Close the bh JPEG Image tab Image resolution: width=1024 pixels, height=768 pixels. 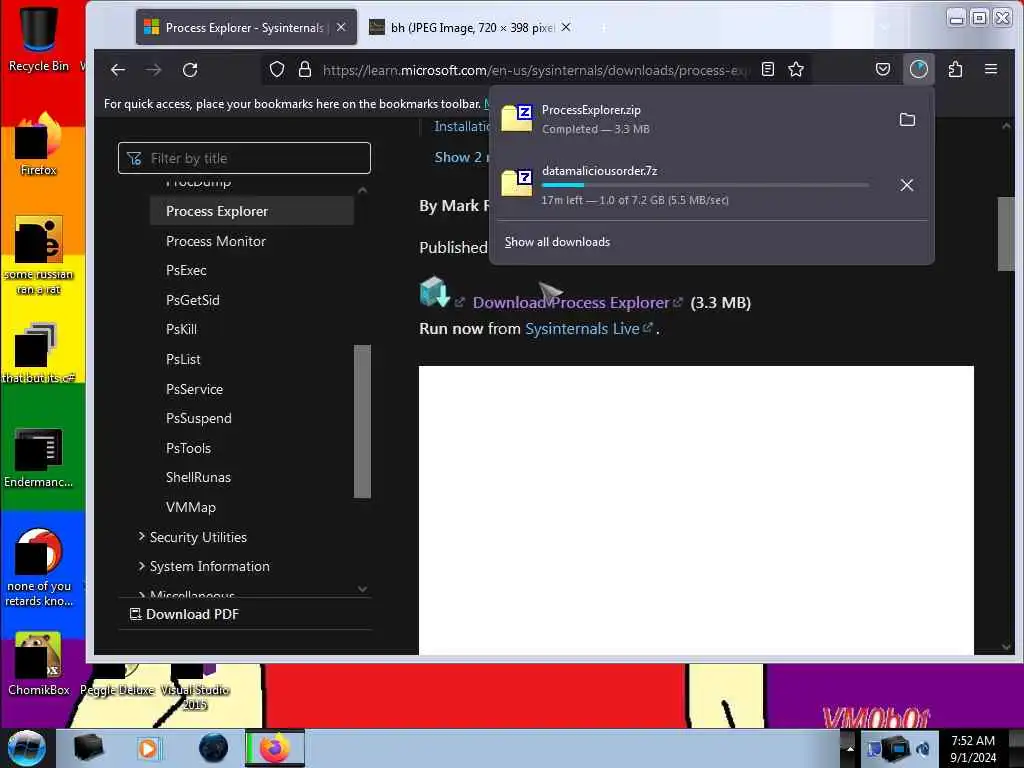coord(566,27)
